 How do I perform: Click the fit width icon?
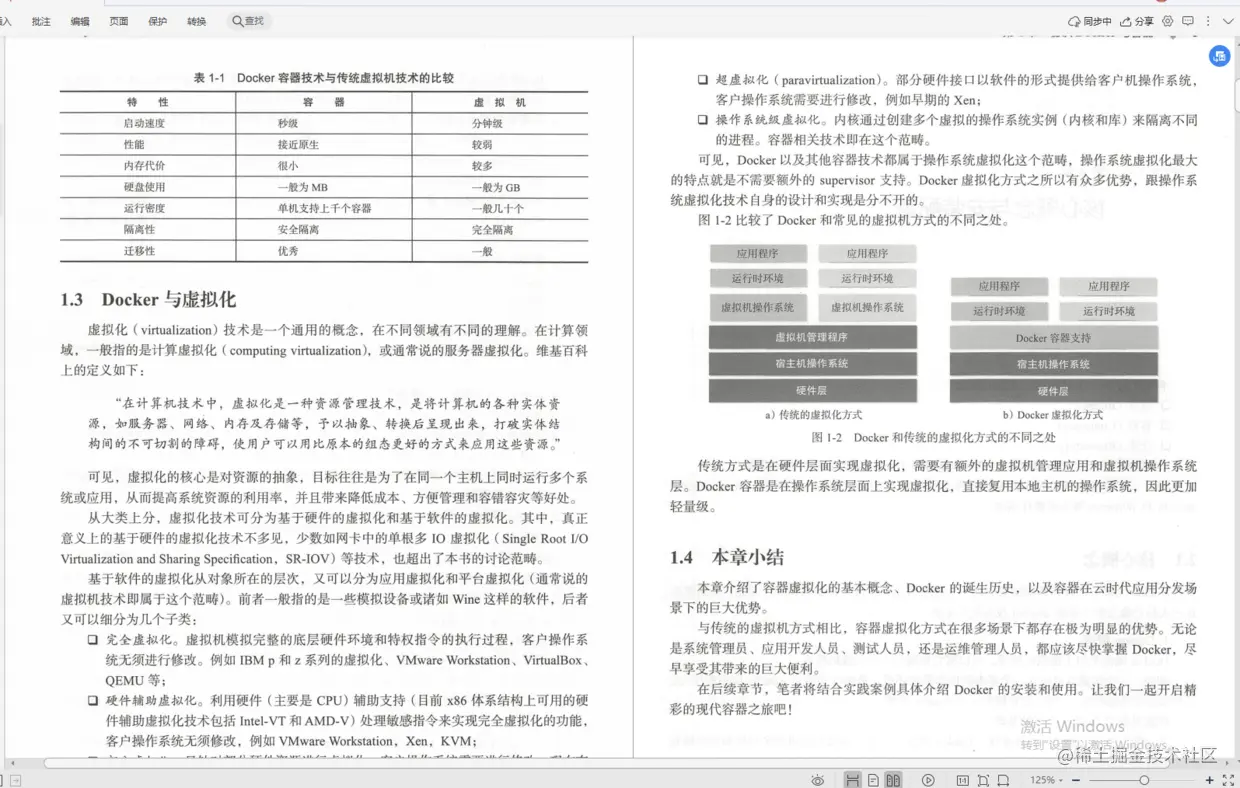[1003, 780]
